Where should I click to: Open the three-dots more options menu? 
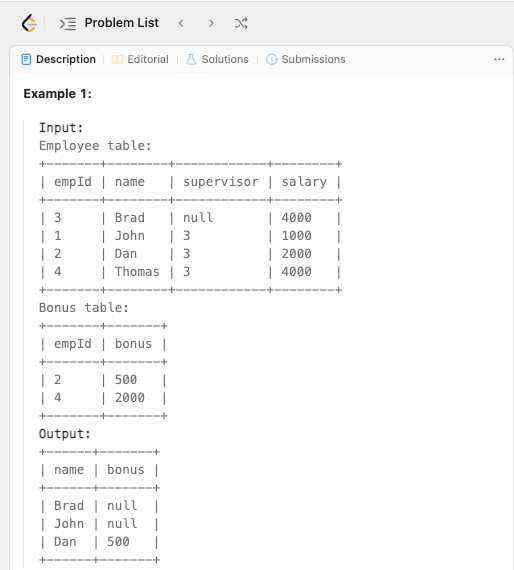click(x=499, y=59)
